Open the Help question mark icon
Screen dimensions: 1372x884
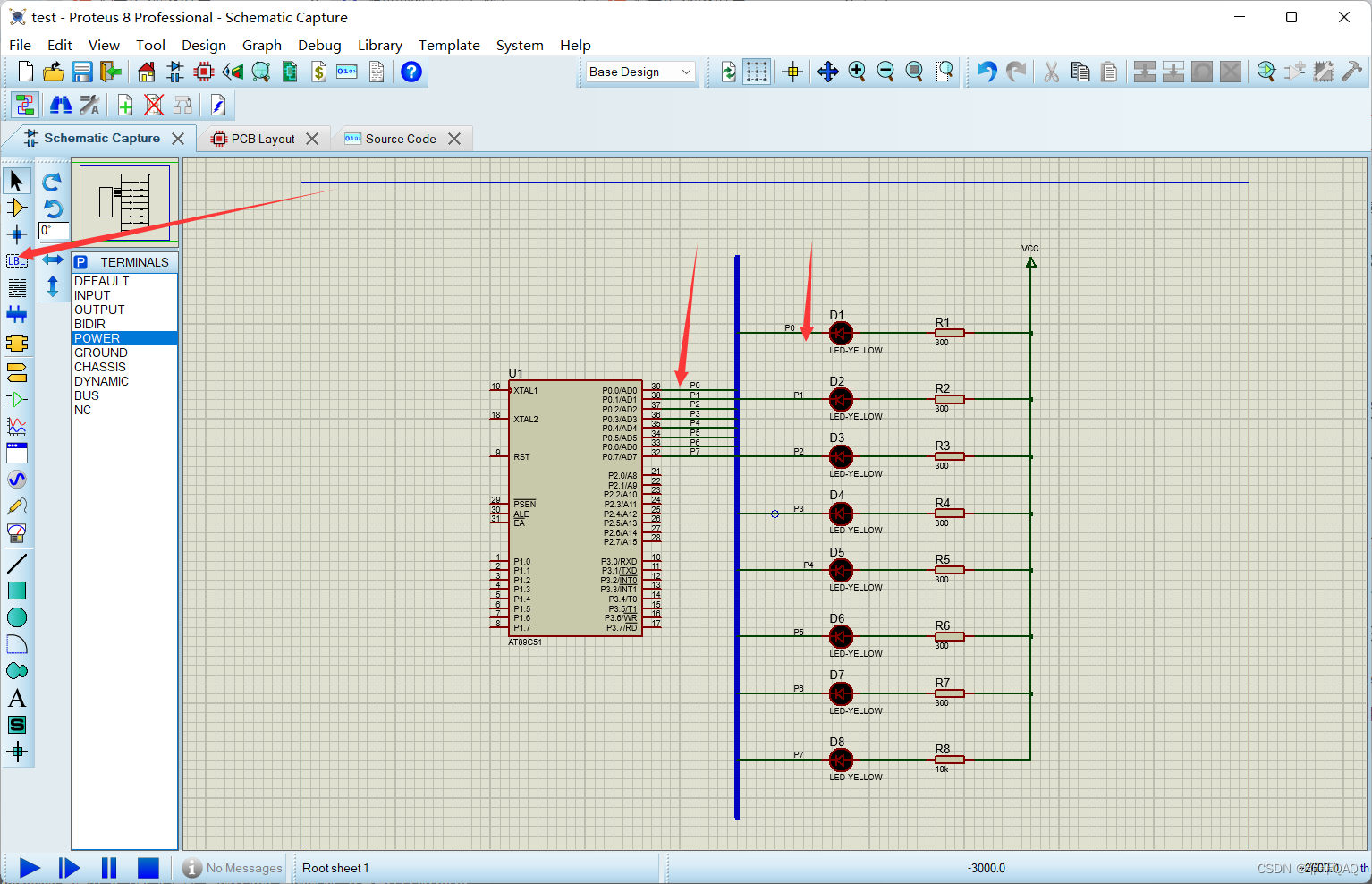(x=411, y=72)
